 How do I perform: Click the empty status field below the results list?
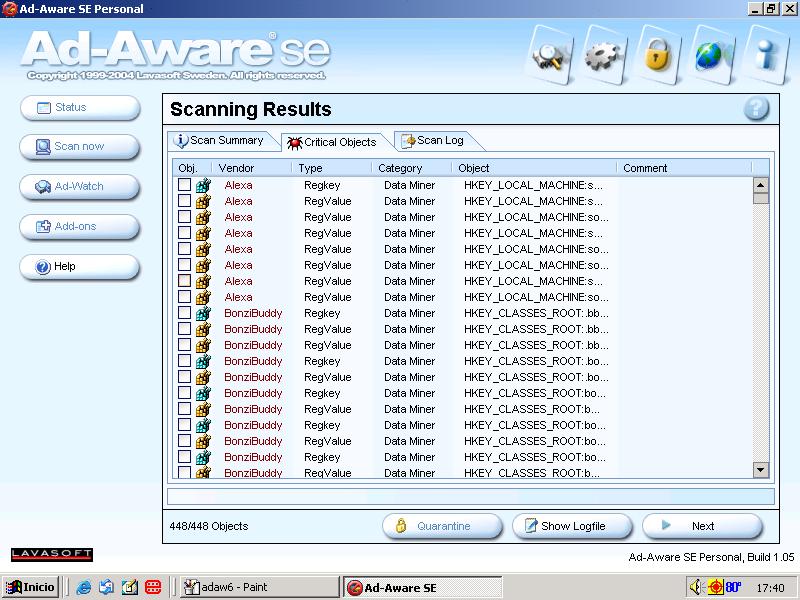pyautogui.click(x=470, y=496)
